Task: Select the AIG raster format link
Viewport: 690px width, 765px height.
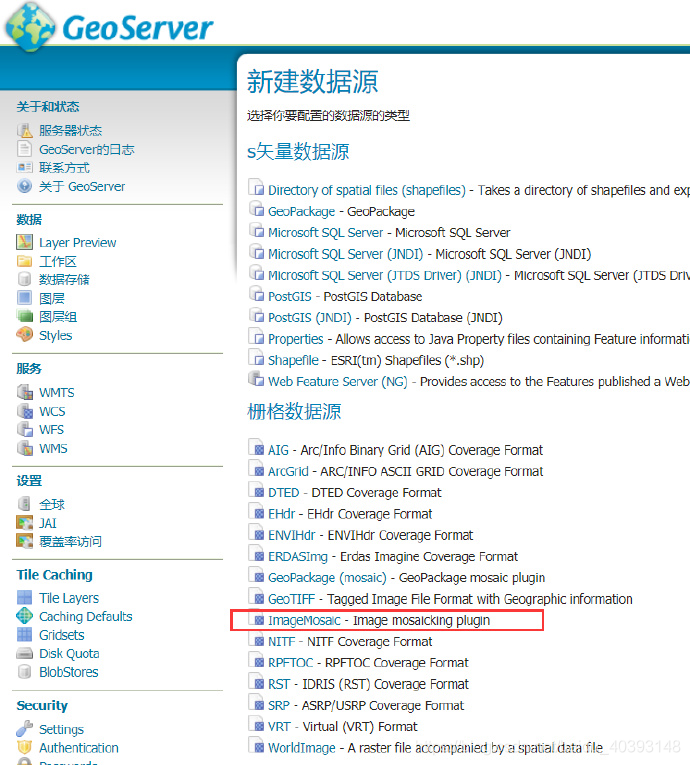Action: click(278, 450)
